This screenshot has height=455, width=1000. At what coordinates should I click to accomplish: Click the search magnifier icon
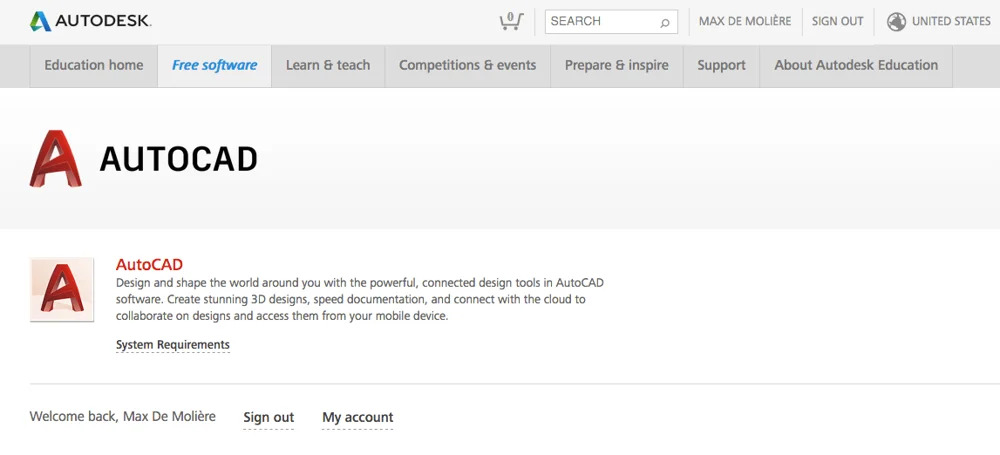[x=665, y=22]
